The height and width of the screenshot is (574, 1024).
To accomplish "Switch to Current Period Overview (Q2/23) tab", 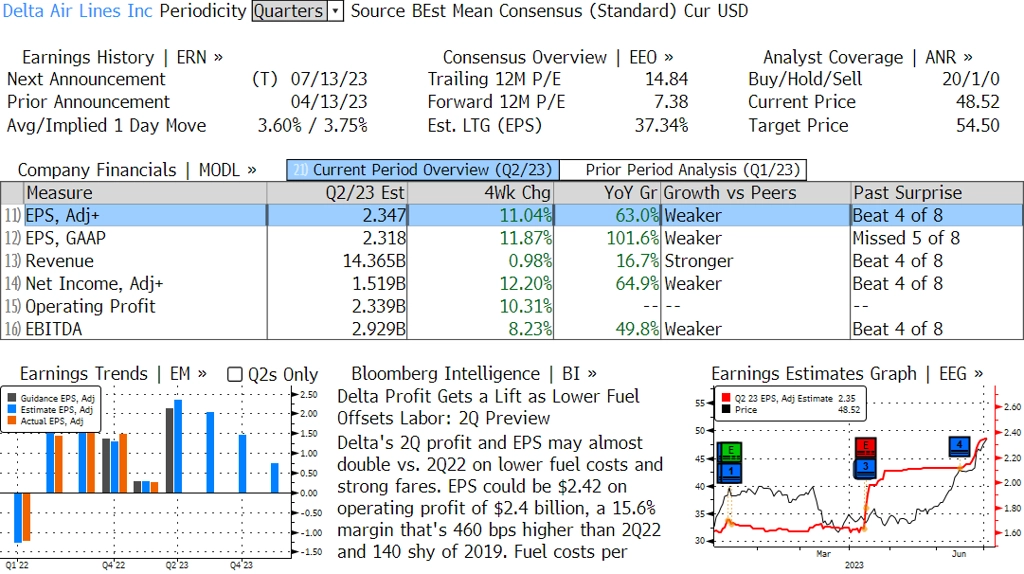I will coord(423,170).
